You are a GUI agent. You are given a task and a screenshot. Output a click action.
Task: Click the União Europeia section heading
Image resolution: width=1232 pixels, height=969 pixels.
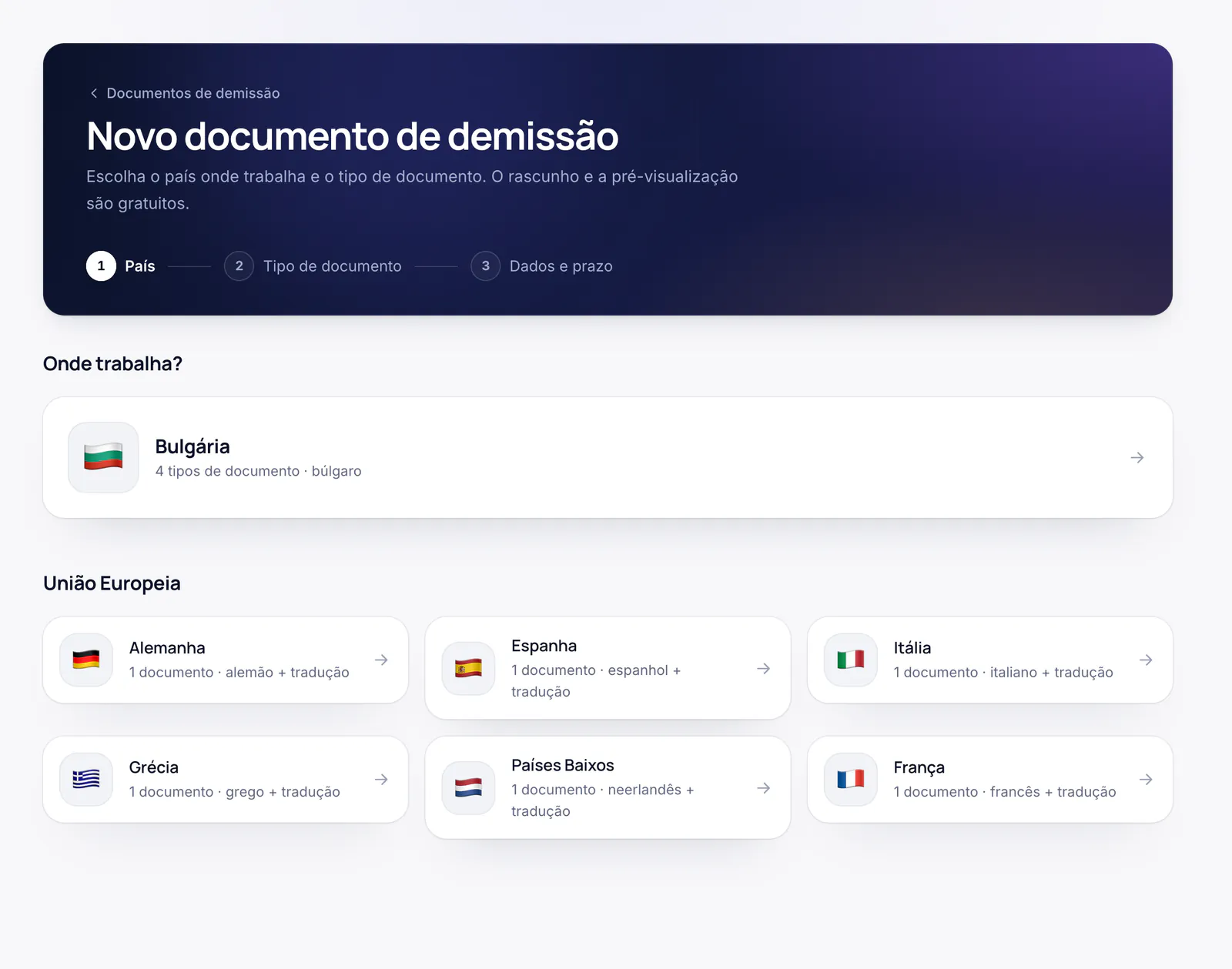(x=112, y=583)
